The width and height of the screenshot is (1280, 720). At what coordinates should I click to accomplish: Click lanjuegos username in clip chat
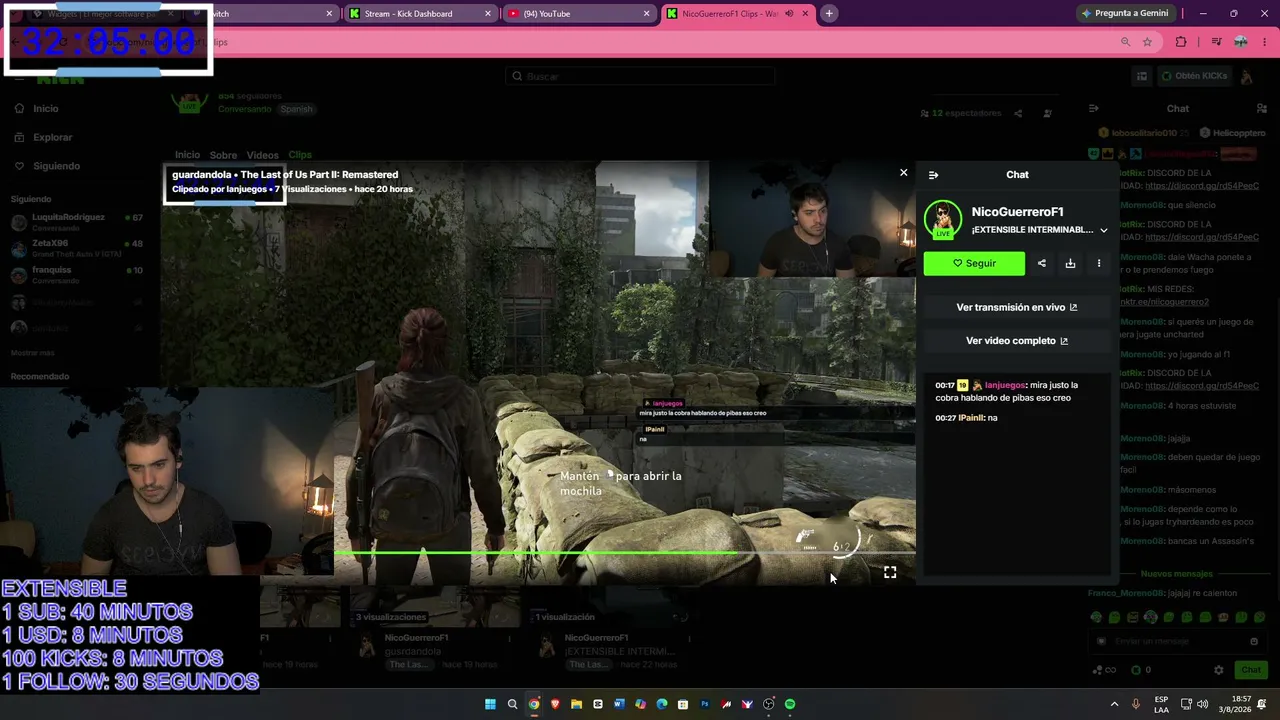pos(1004,385)
